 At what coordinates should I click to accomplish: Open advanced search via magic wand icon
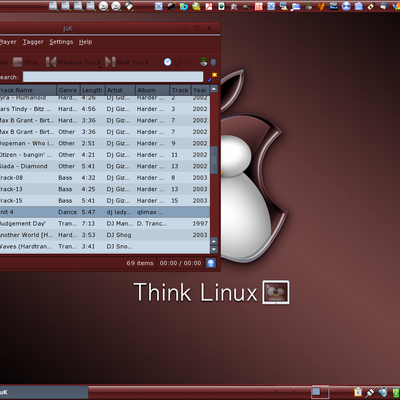pyautogui.click(x=212, y=77)
